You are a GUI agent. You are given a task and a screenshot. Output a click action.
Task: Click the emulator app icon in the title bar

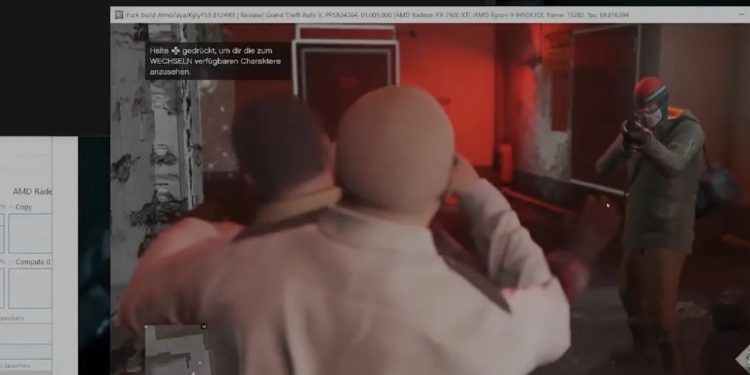click(x=119, y=15)
